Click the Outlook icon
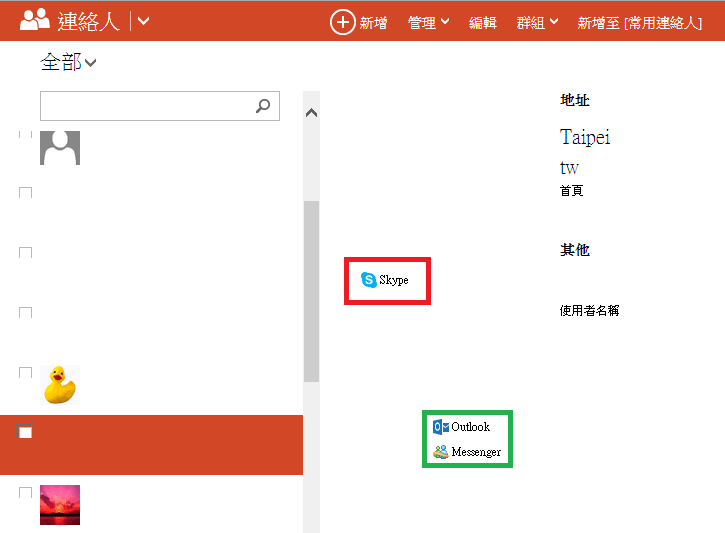The height and width of the screenshot is (533, 725). [441, 427]
